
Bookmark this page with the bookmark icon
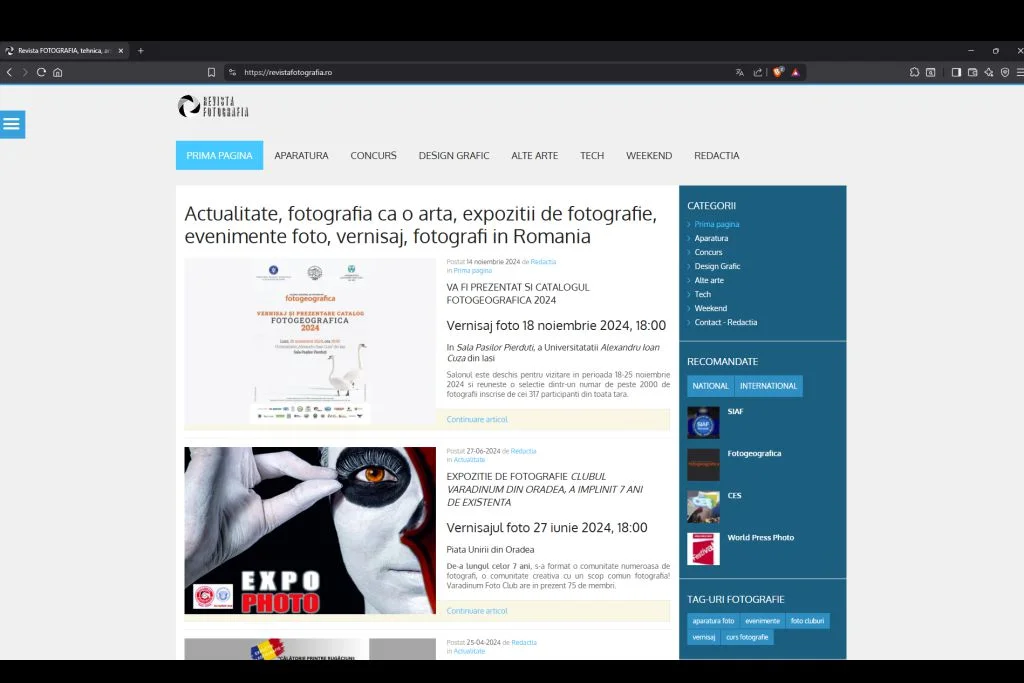[211, 72]
